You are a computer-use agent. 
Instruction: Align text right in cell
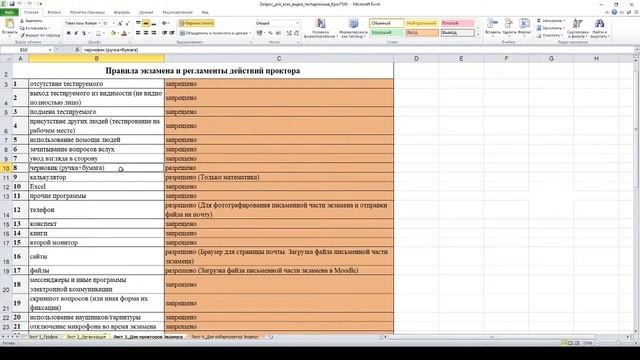(x=153, y=33)
